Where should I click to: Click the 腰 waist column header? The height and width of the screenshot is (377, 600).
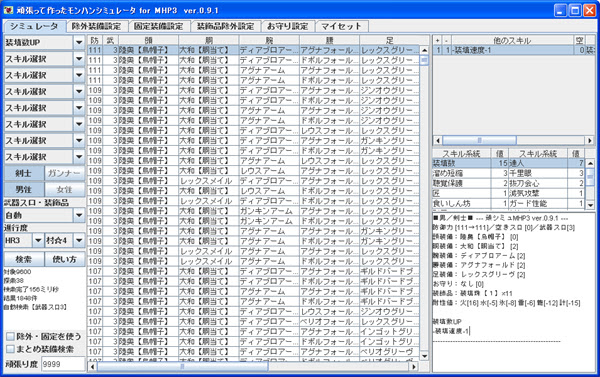[x=329, y=40]
